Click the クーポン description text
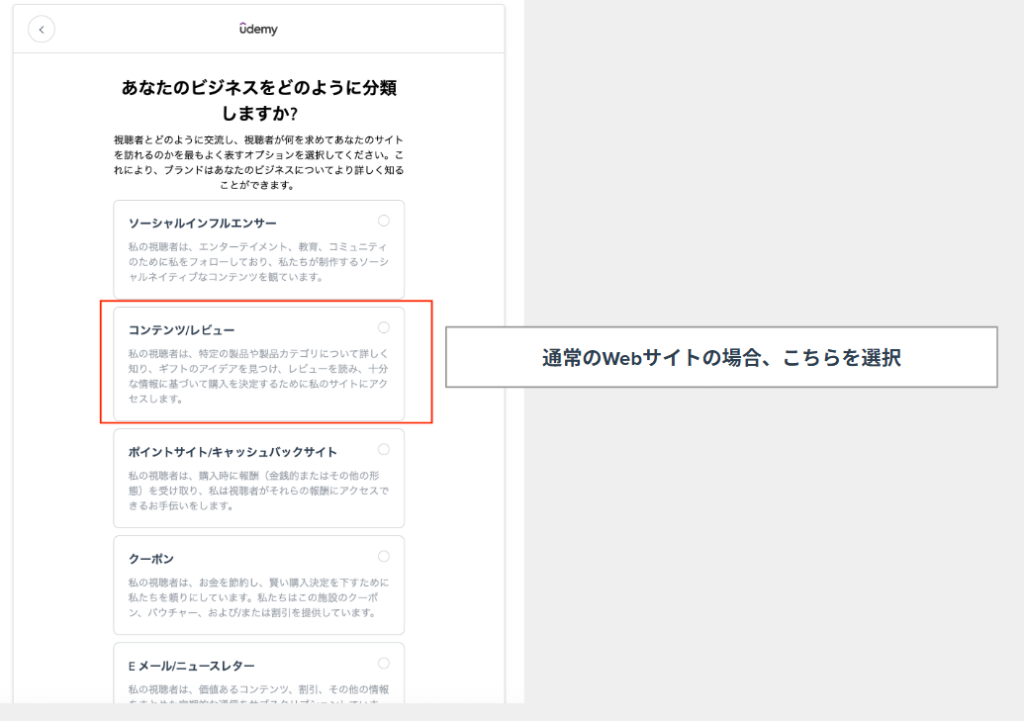Screen dimensions: 1024x721 click(258, 597)
